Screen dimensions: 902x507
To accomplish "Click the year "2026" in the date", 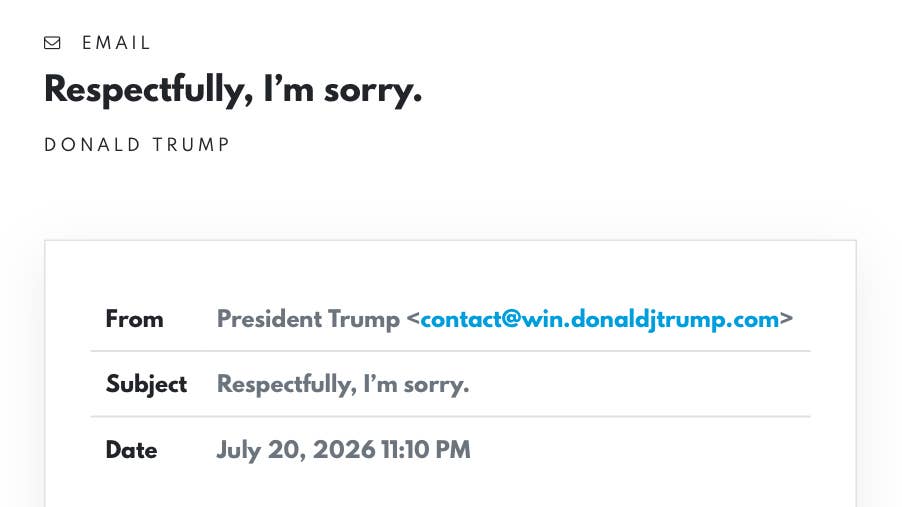I will point(344,449).
